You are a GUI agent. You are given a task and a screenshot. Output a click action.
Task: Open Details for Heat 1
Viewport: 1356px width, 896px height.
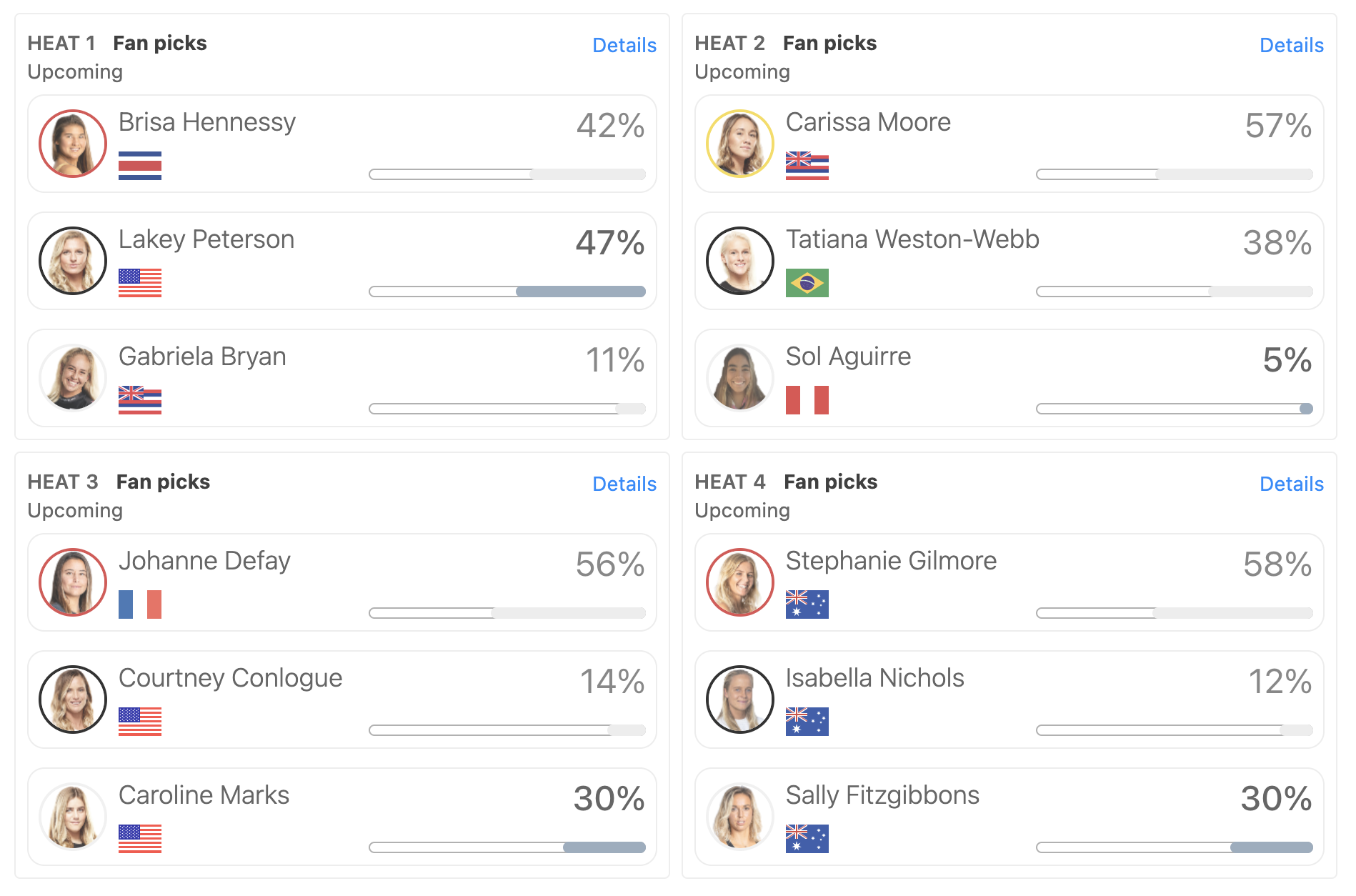tap(624, 45)
